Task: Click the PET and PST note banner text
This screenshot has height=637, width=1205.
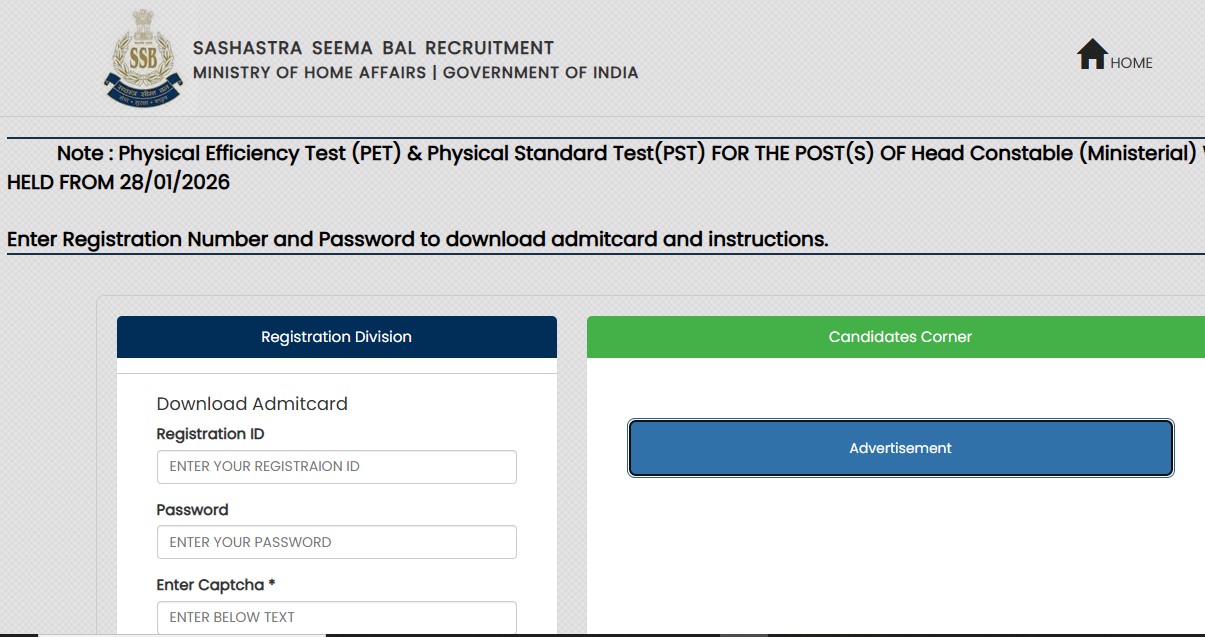Action: [x=600, y=155]
